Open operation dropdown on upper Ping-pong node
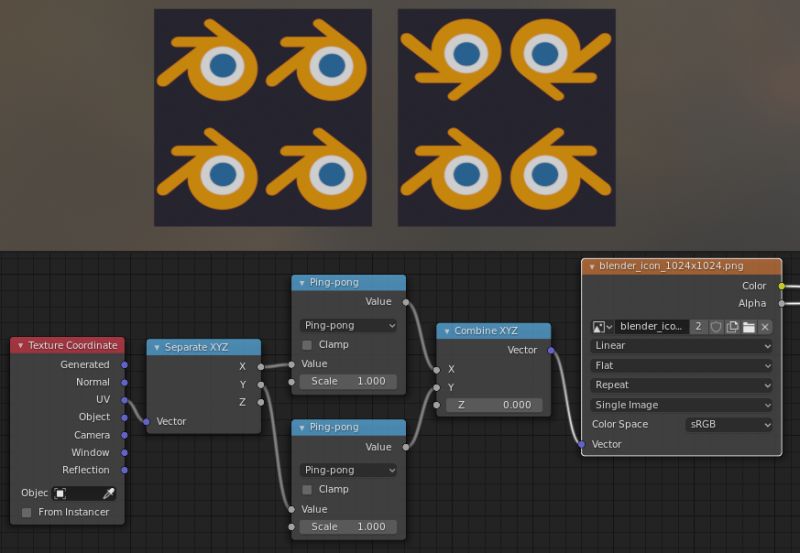800x553 pixels. pyautogui.click(x=348, y=325)
